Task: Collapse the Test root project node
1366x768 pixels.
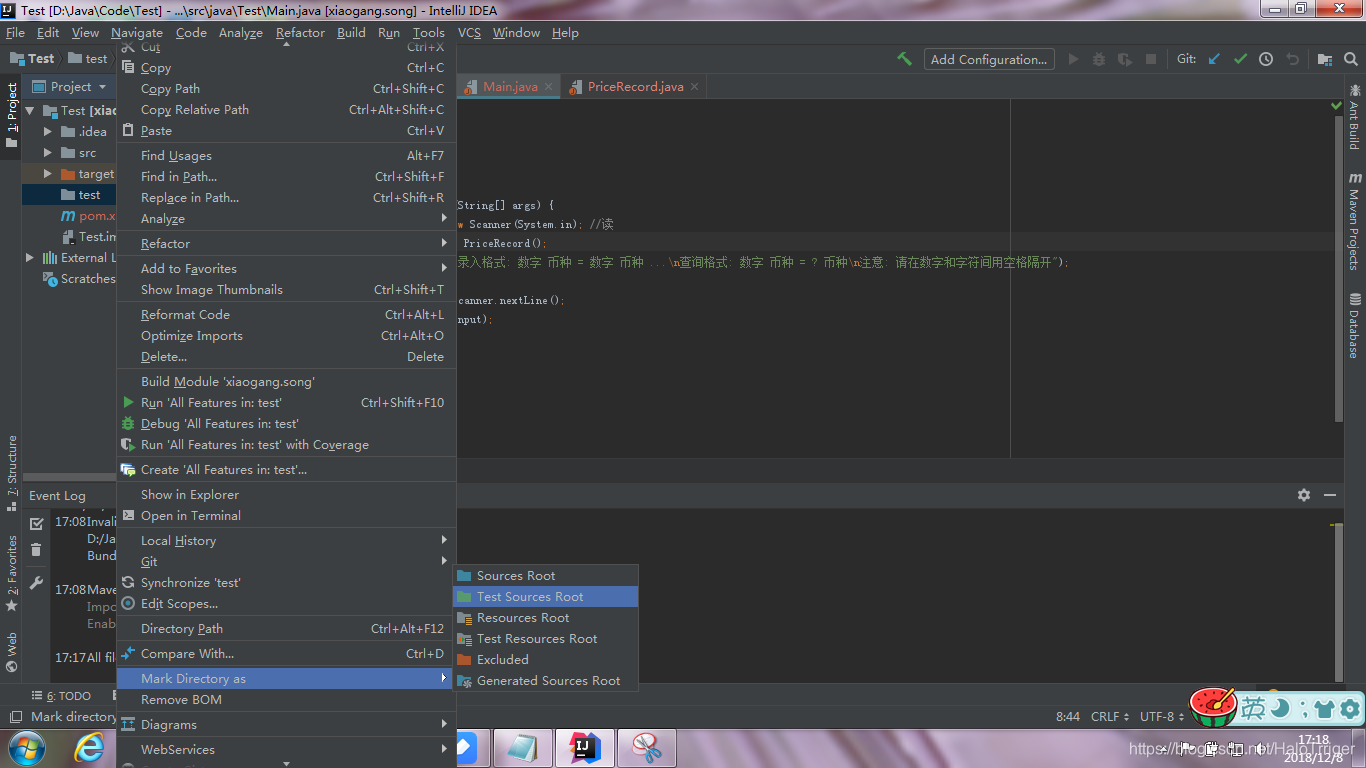Action: 30,110
